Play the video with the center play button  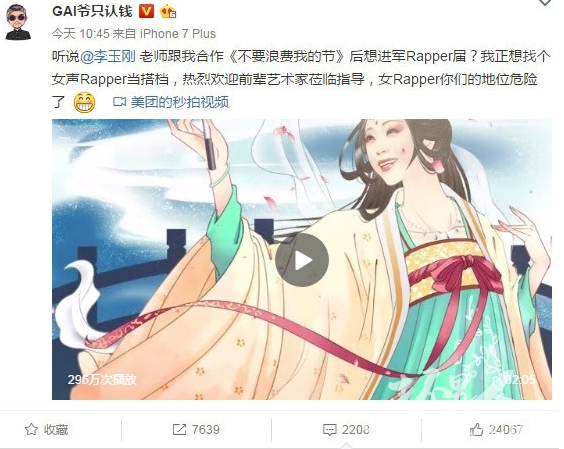302,260
